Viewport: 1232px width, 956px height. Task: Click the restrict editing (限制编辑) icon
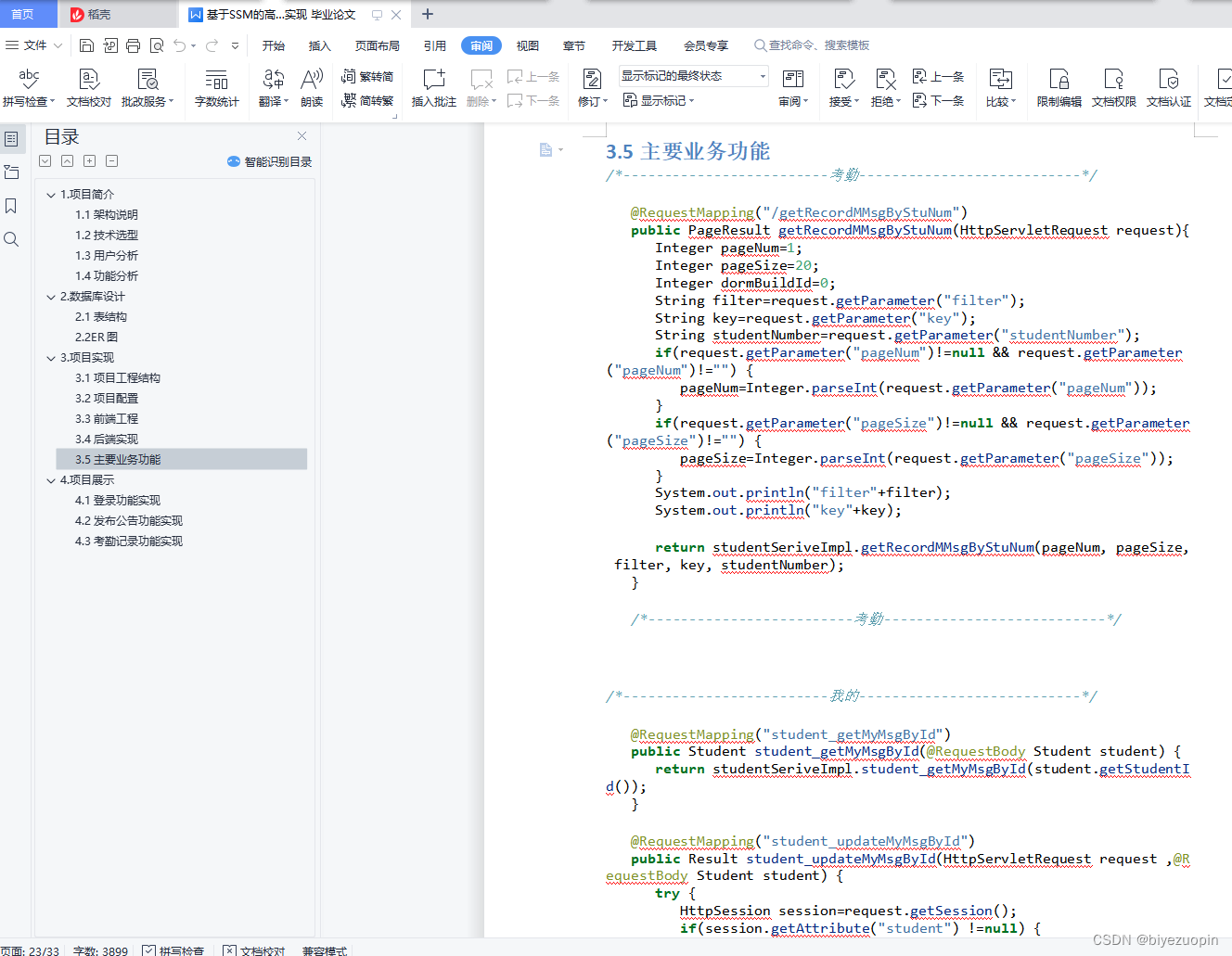pos(1059,80)
